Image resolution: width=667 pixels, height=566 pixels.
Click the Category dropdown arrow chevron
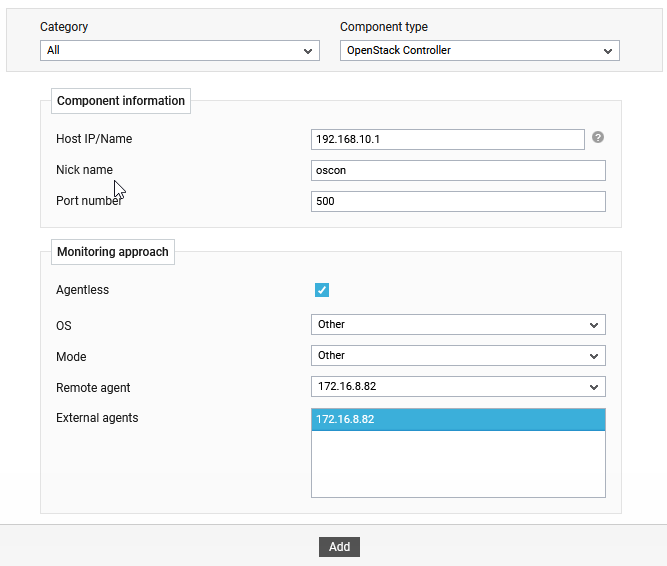[x=308, y=51]
